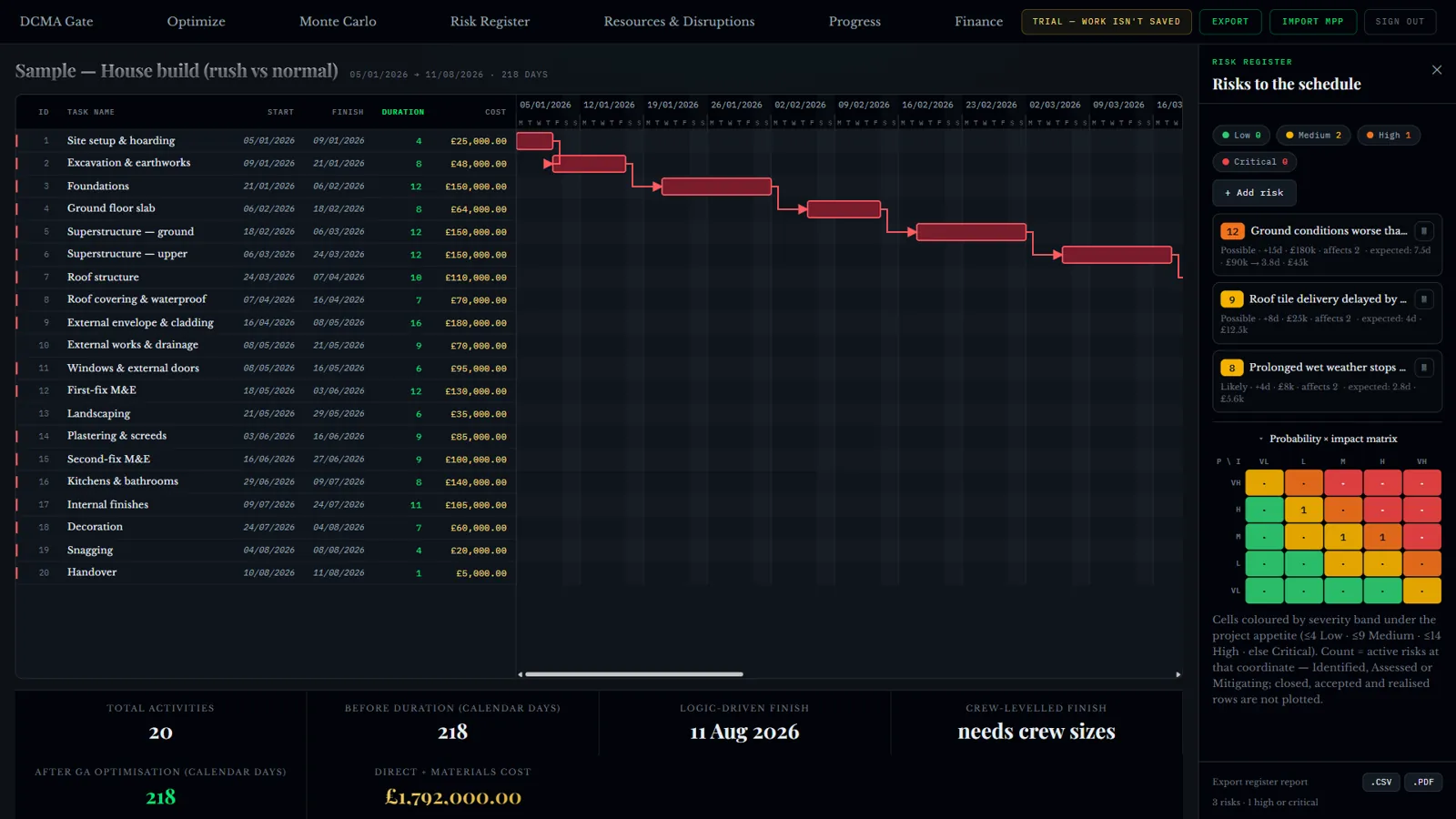
Task: Toggle the Low severity filter chip
Action: tap(1241, 136)
